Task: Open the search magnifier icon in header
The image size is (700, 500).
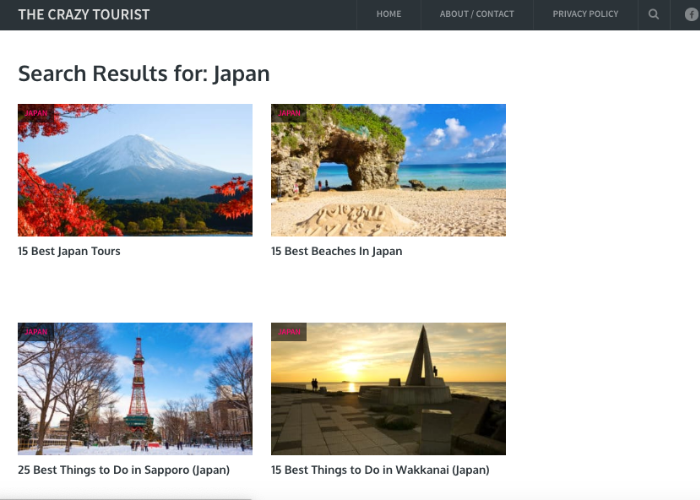Action: pyautogui.click(x=654, y=14)
